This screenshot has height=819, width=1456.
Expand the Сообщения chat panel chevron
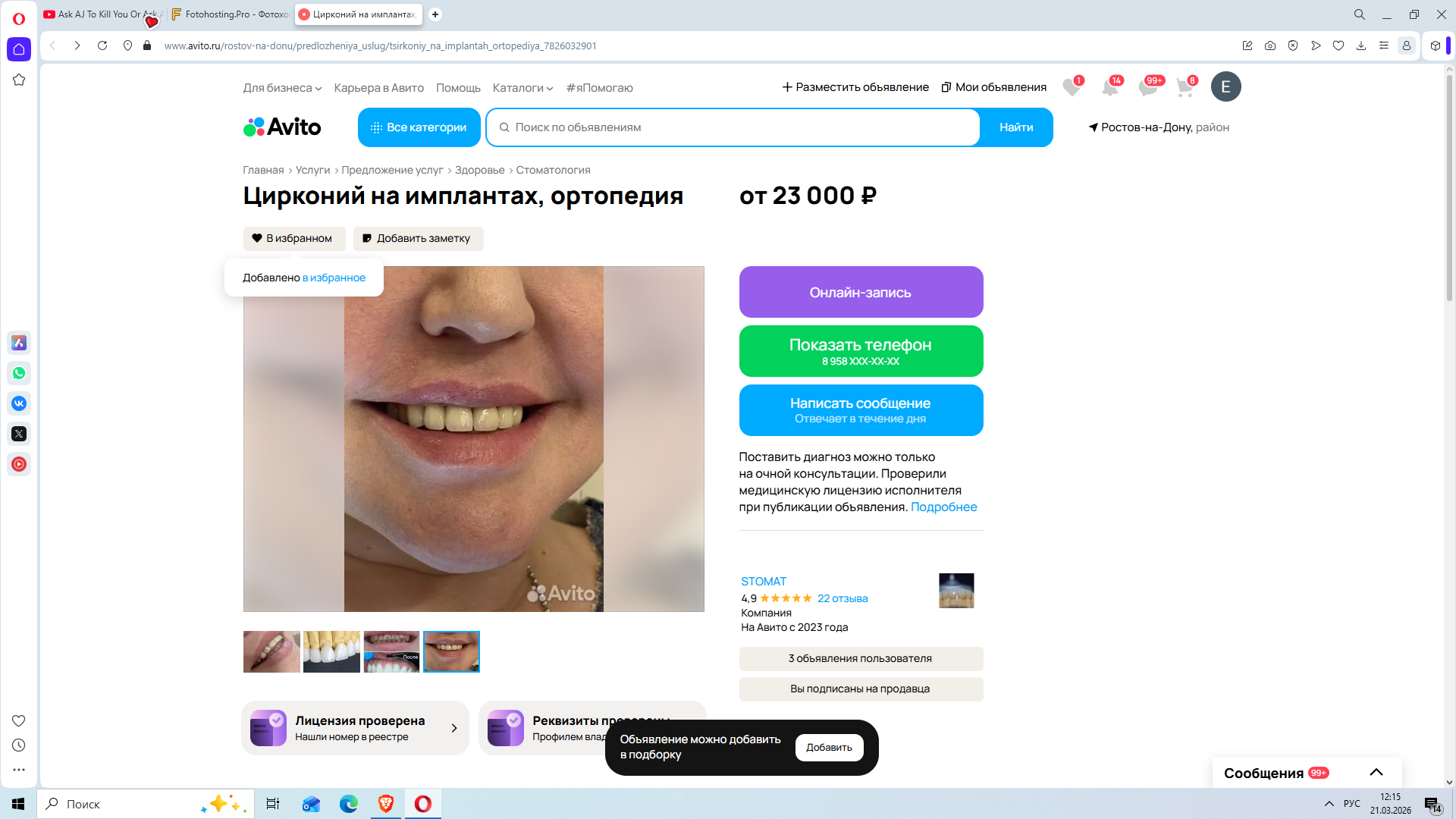pos(1376,772)
